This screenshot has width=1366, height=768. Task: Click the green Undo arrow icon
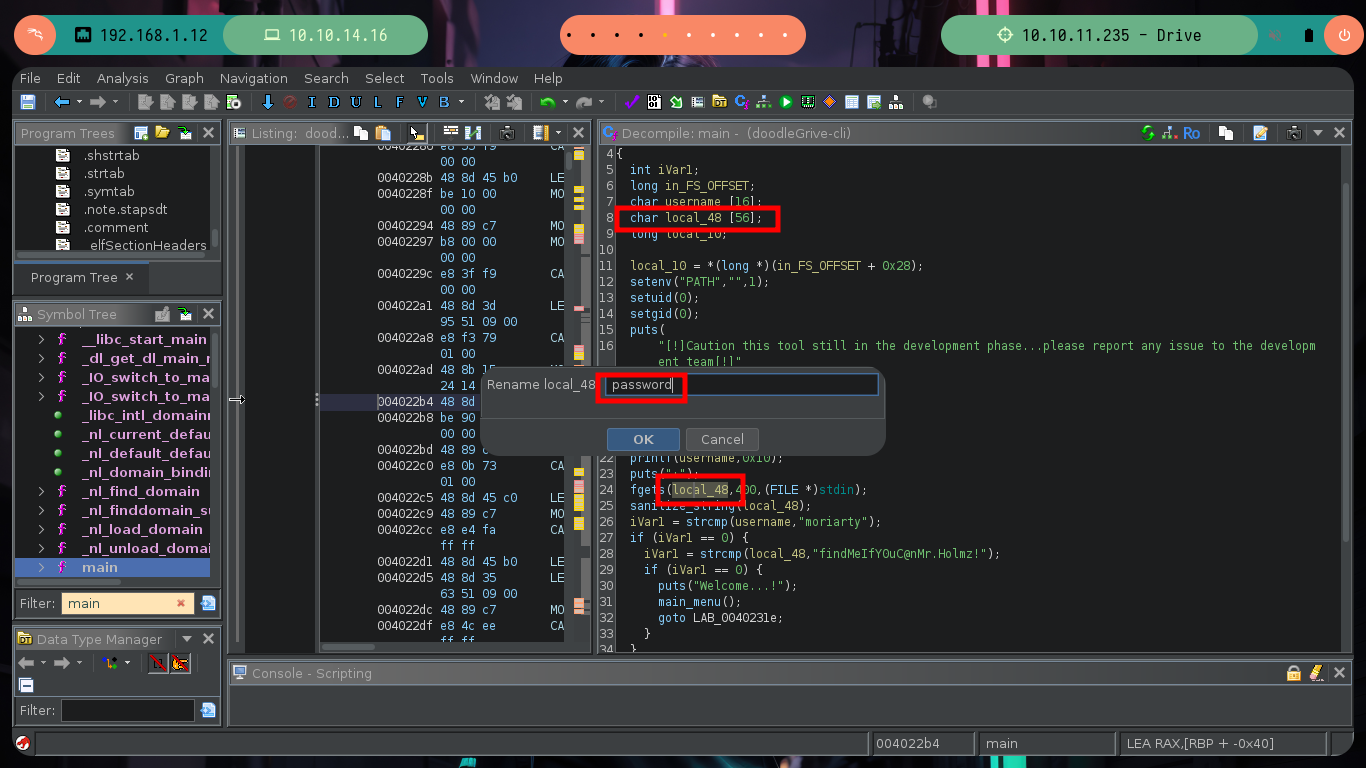coord(547,102)
